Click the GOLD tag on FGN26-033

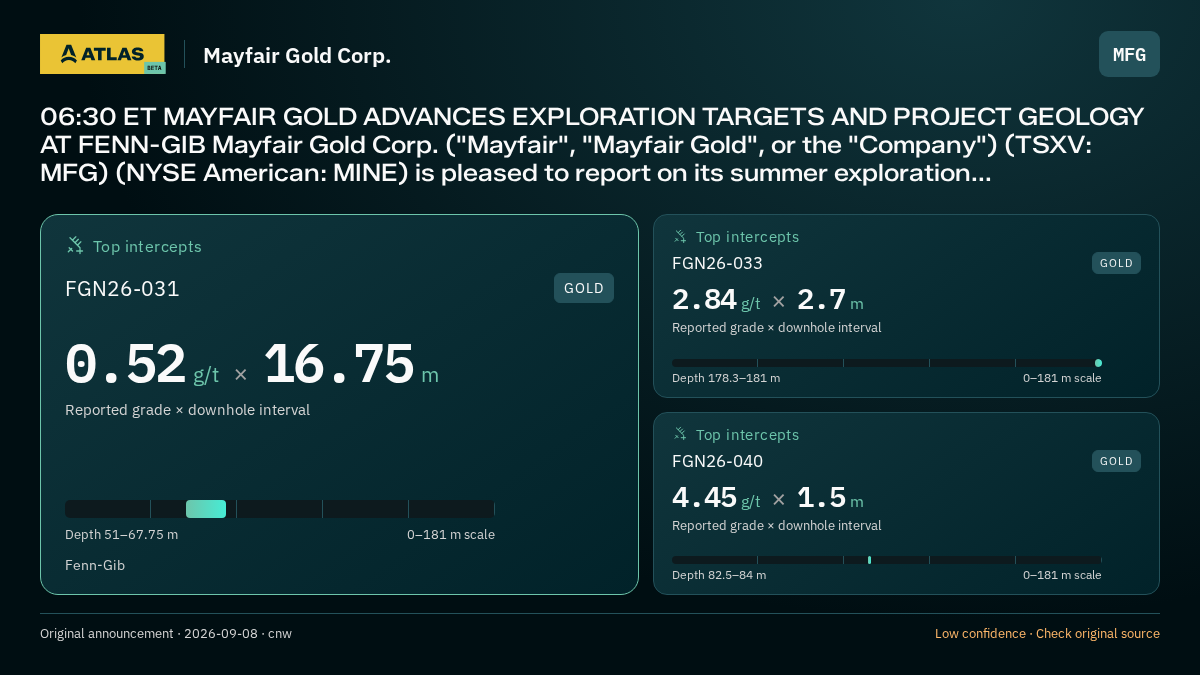pos(1116,263)
